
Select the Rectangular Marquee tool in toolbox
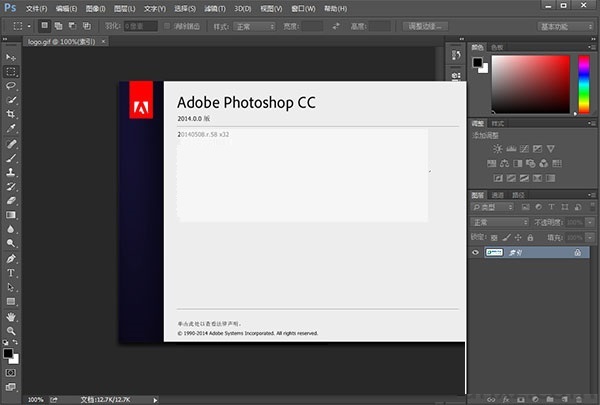pyautogui.click(x=11, y=72)
